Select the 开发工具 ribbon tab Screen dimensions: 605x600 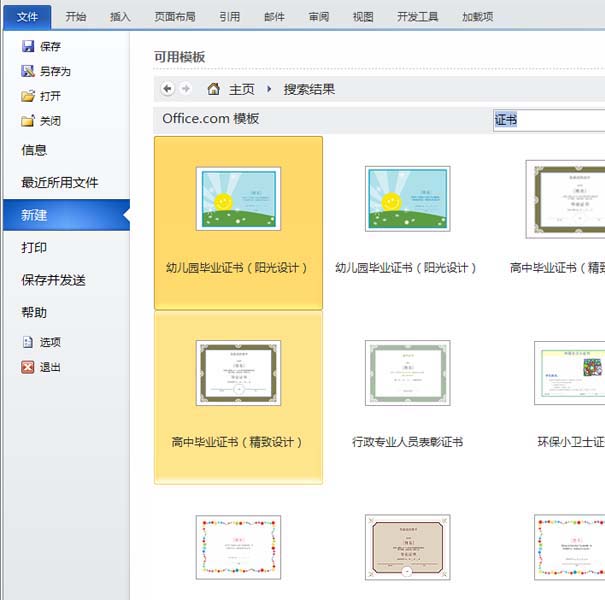[417, 16]
